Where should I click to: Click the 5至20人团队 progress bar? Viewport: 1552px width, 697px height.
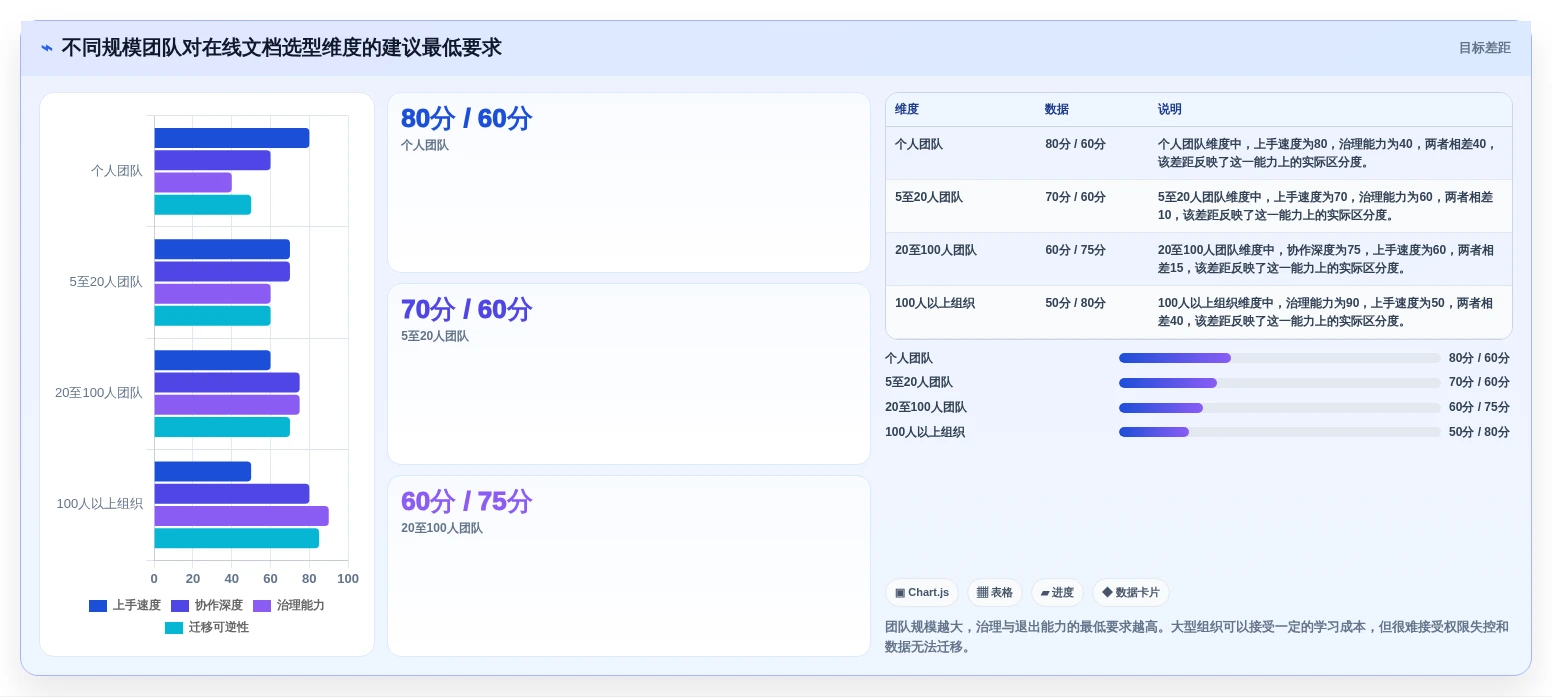click(1280, 383)
